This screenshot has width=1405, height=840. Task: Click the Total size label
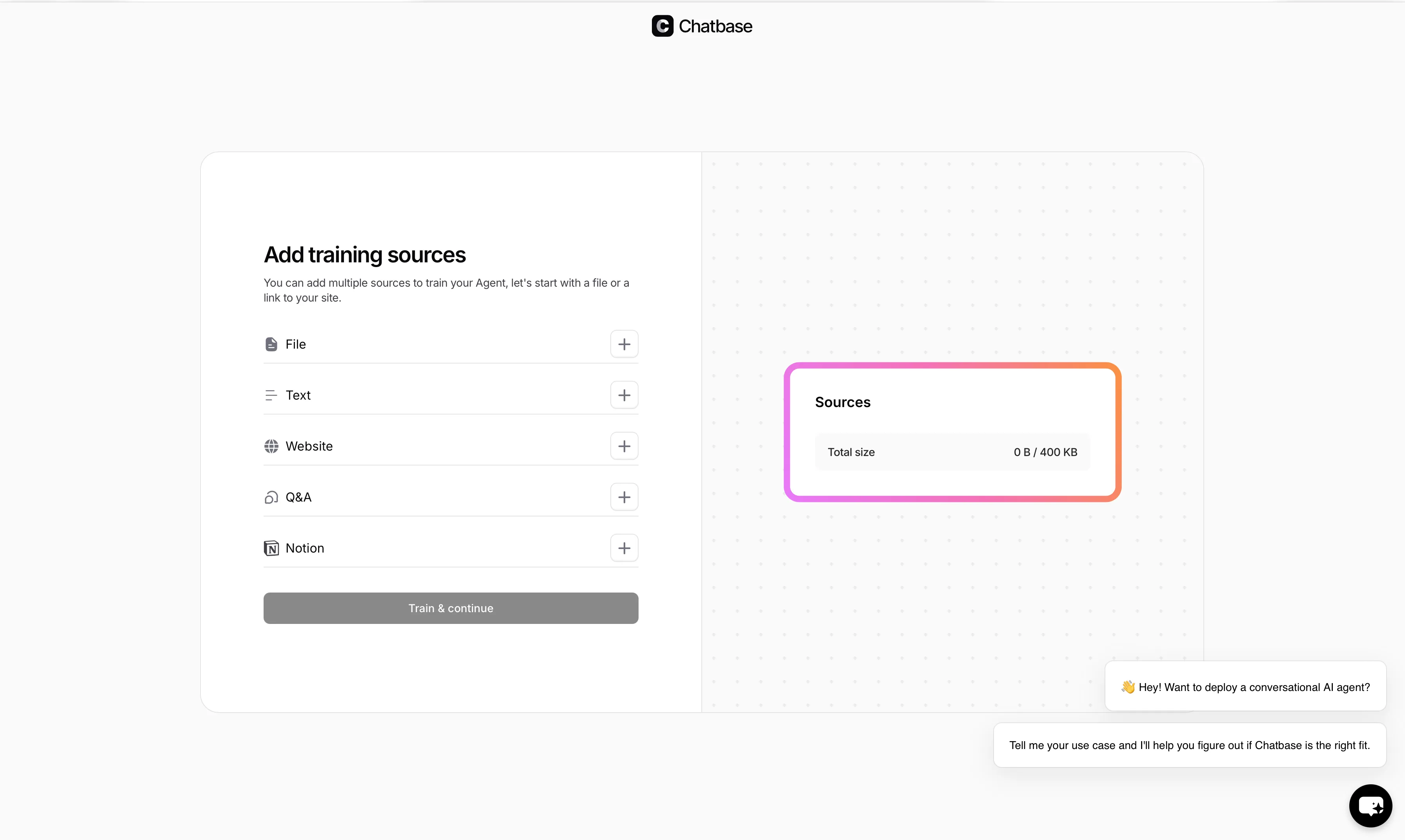[852, 452]
